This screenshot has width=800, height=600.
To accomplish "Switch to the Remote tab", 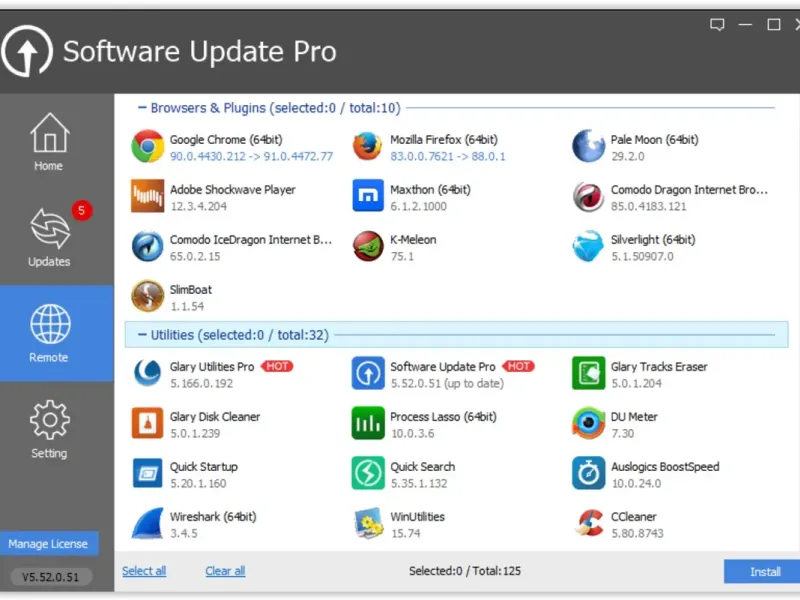I will coord(56,333).
